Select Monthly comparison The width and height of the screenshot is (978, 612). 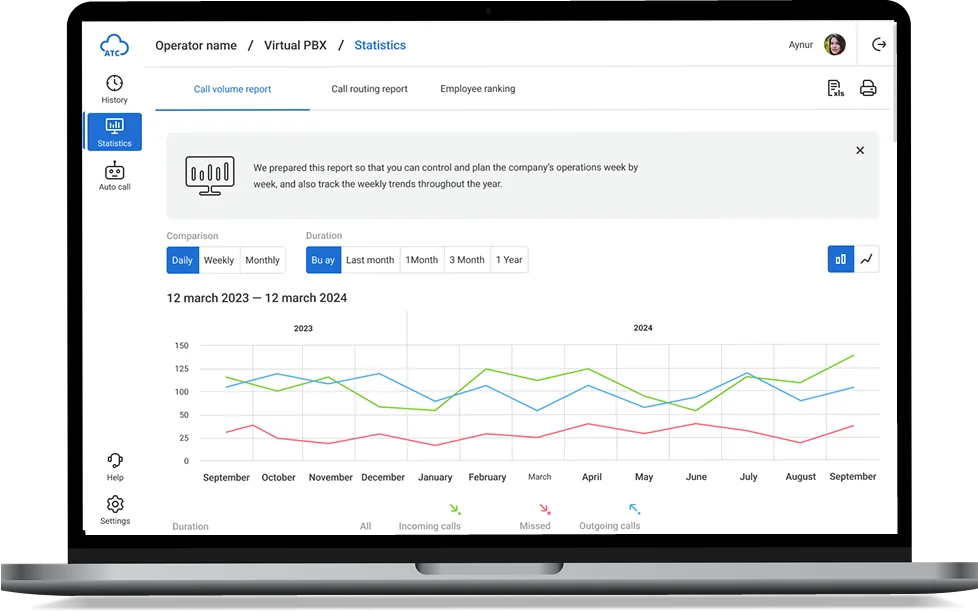point(263,260)
